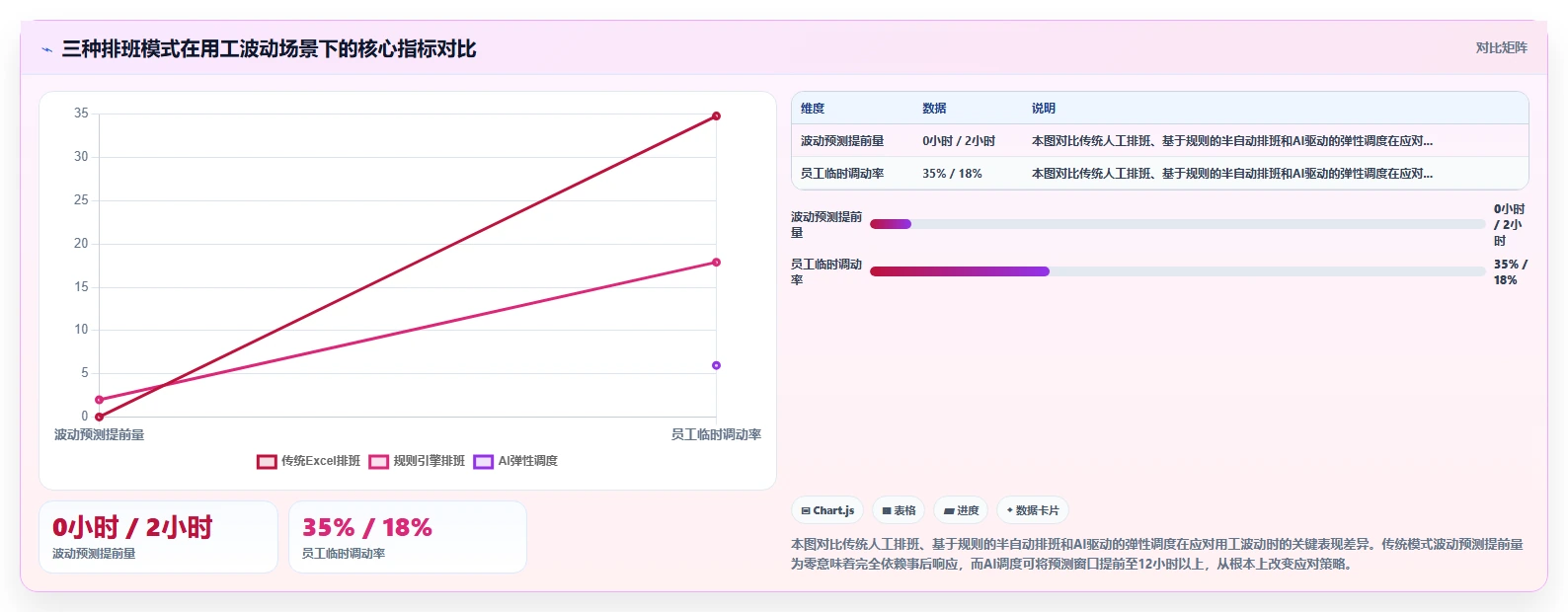Click the lightning icon beside the title
The height and width of the screenshot is (612, 1568).
pyautogui.click(x=46, y=49)
